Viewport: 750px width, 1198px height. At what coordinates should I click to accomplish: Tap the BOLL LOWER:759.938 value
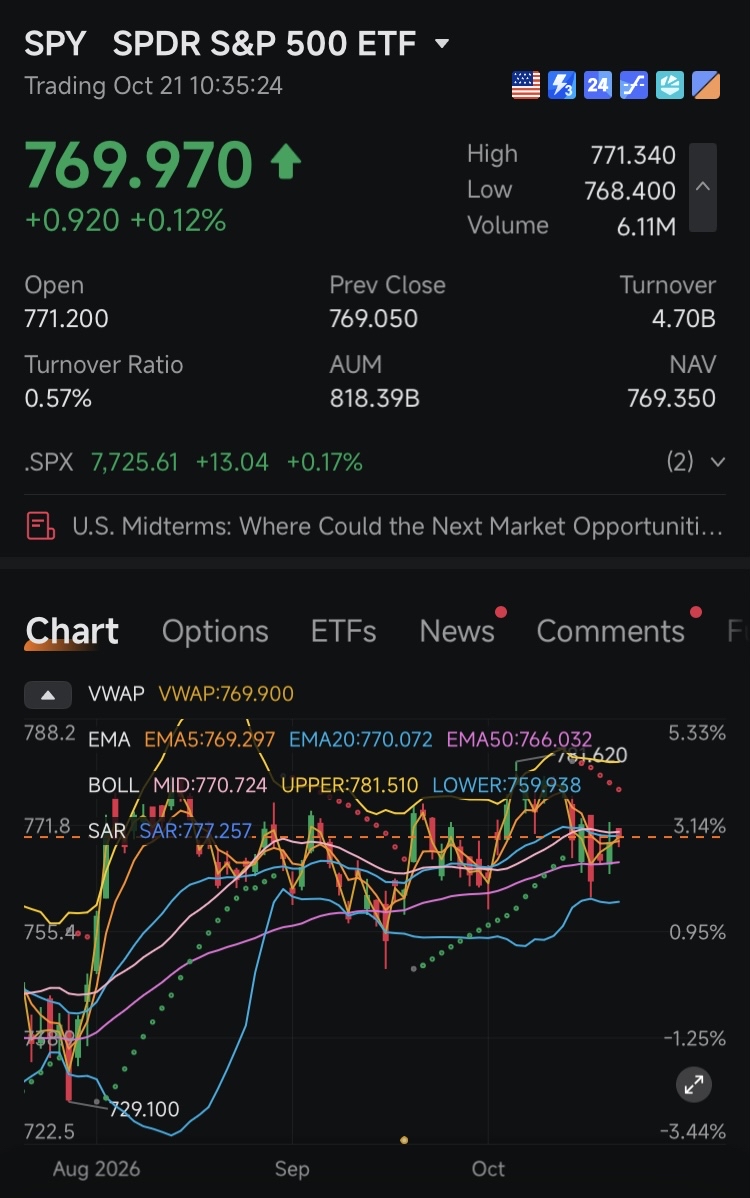[x=506, y=785]
